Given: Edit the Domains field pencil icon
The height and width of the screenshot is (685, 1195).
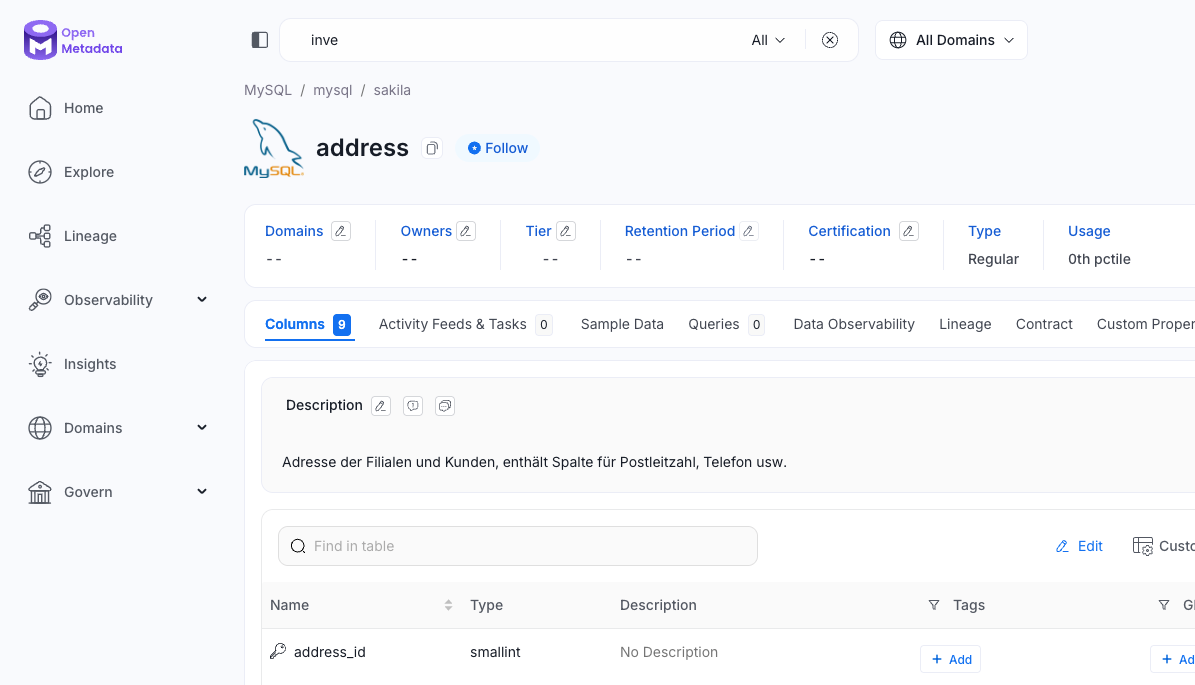Looking at the screenshot, I should [341, 231].
